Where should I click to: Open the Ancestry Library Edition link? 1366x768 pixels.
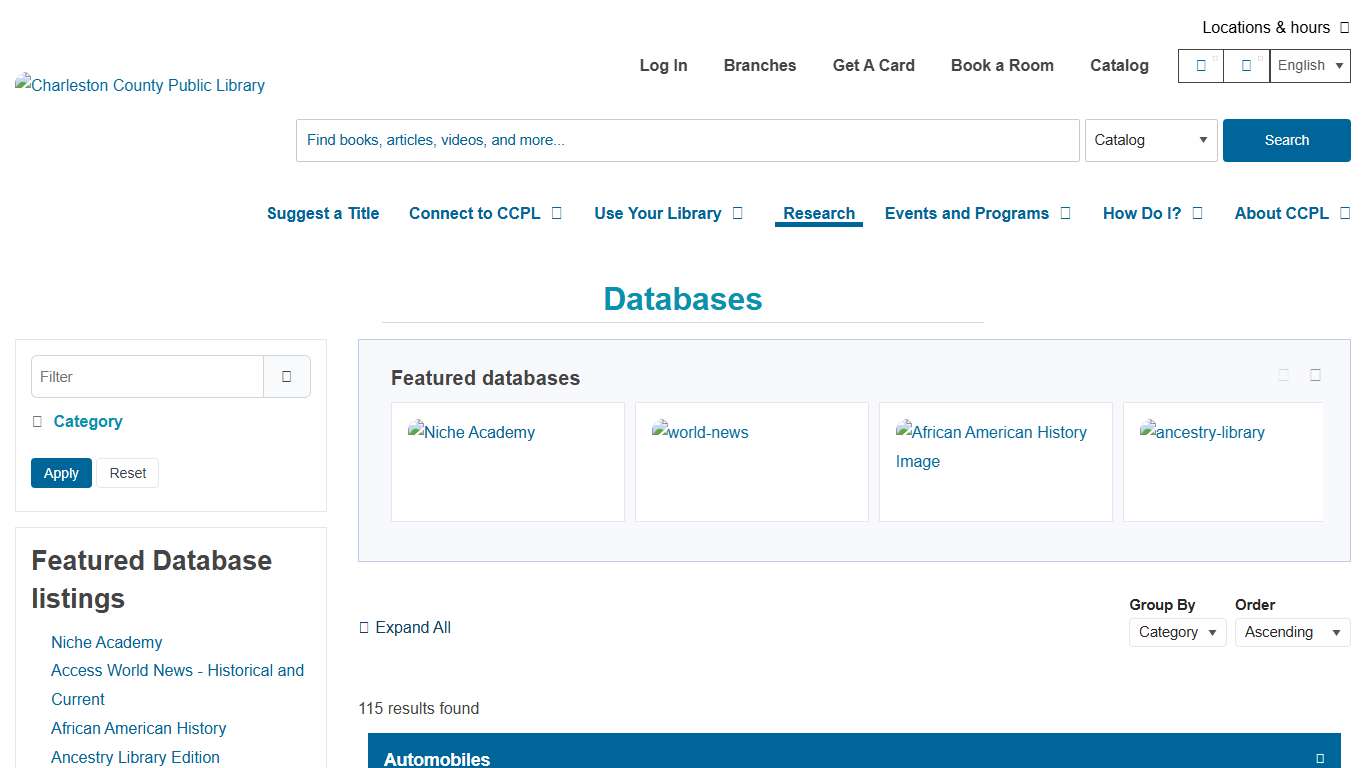click(x=134, y=757)
